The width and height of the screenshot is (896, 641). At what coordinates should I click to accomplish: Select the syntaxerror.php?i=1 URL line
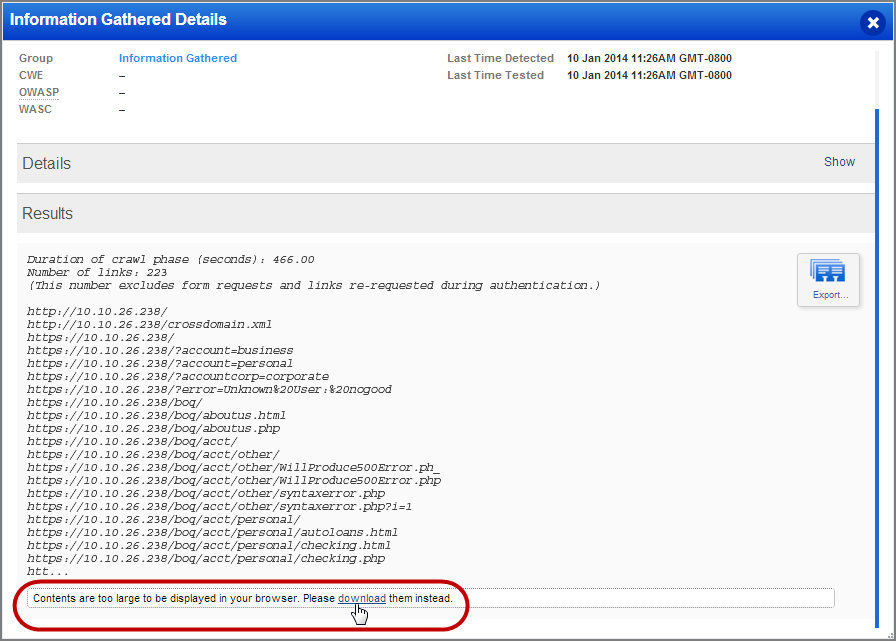click(x=219, y=506)
